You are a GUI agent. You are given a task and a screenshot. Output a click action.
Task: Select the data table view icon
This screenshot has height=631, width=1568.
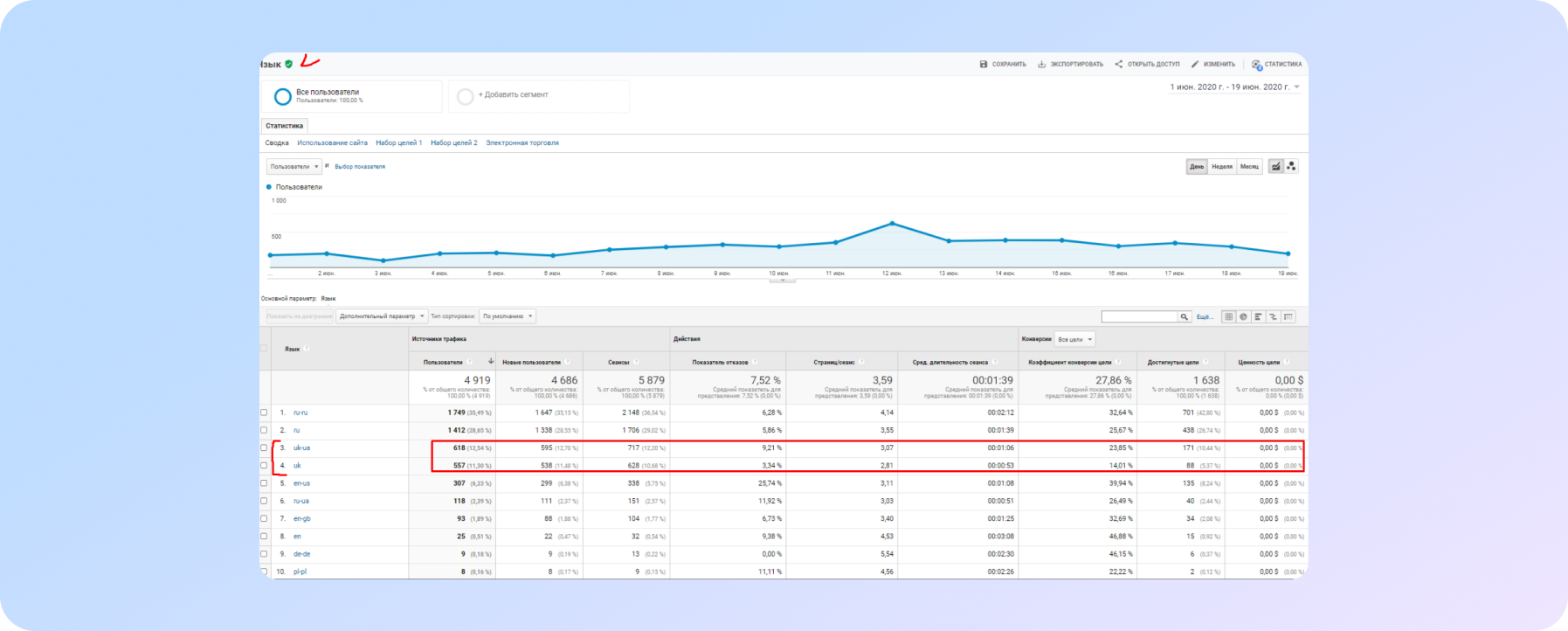[x=1229, y=316]
